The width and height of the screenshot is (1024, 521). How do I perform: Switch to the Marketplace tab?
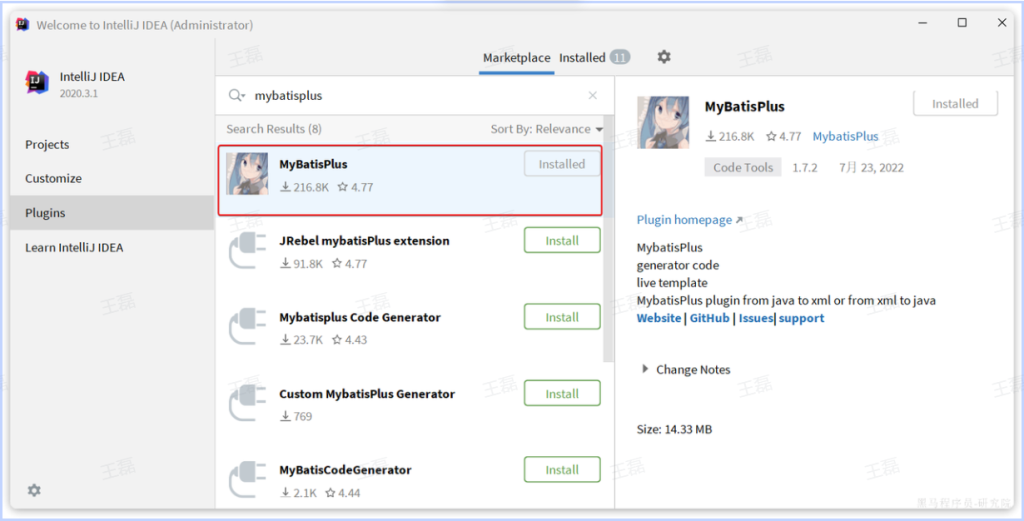click(x=516, y=58)
